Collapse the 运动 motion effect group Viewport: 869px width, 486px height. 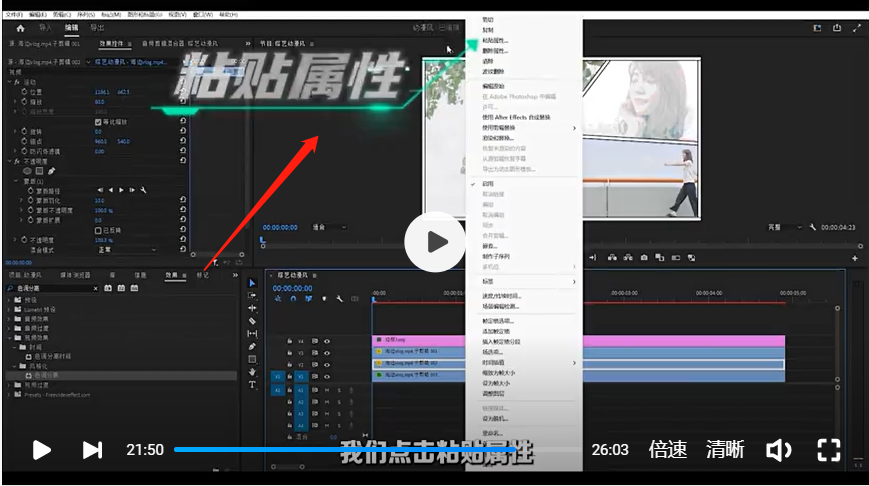click(9, 82)
